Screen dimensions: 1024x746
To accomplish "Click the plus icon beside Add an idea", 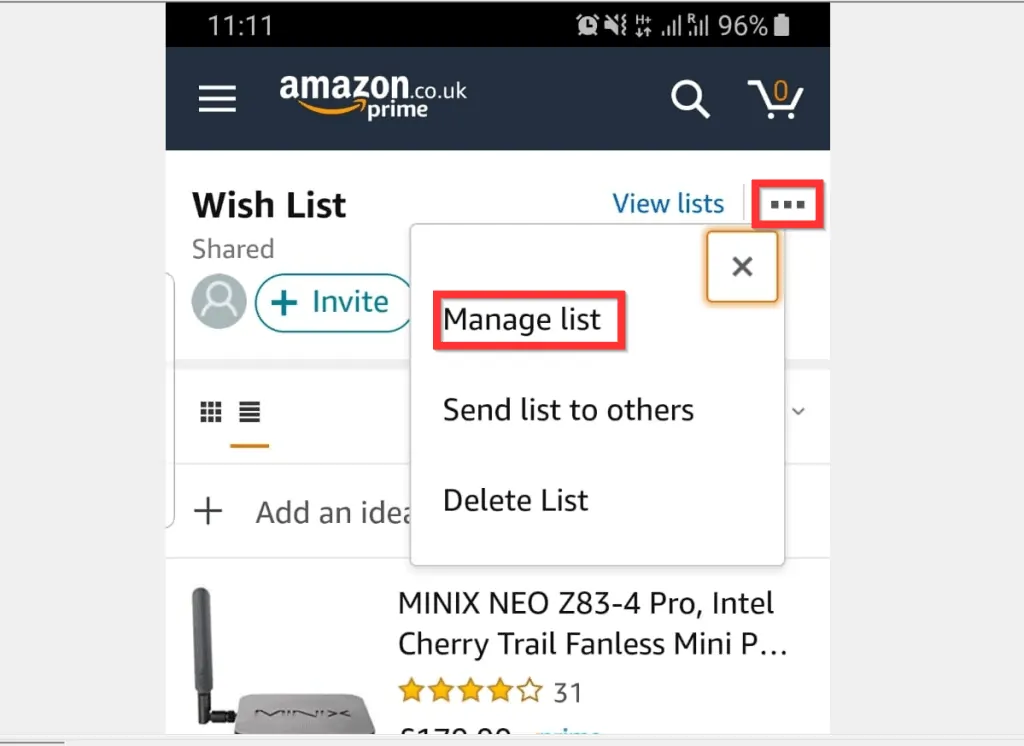I will [208, 511].
